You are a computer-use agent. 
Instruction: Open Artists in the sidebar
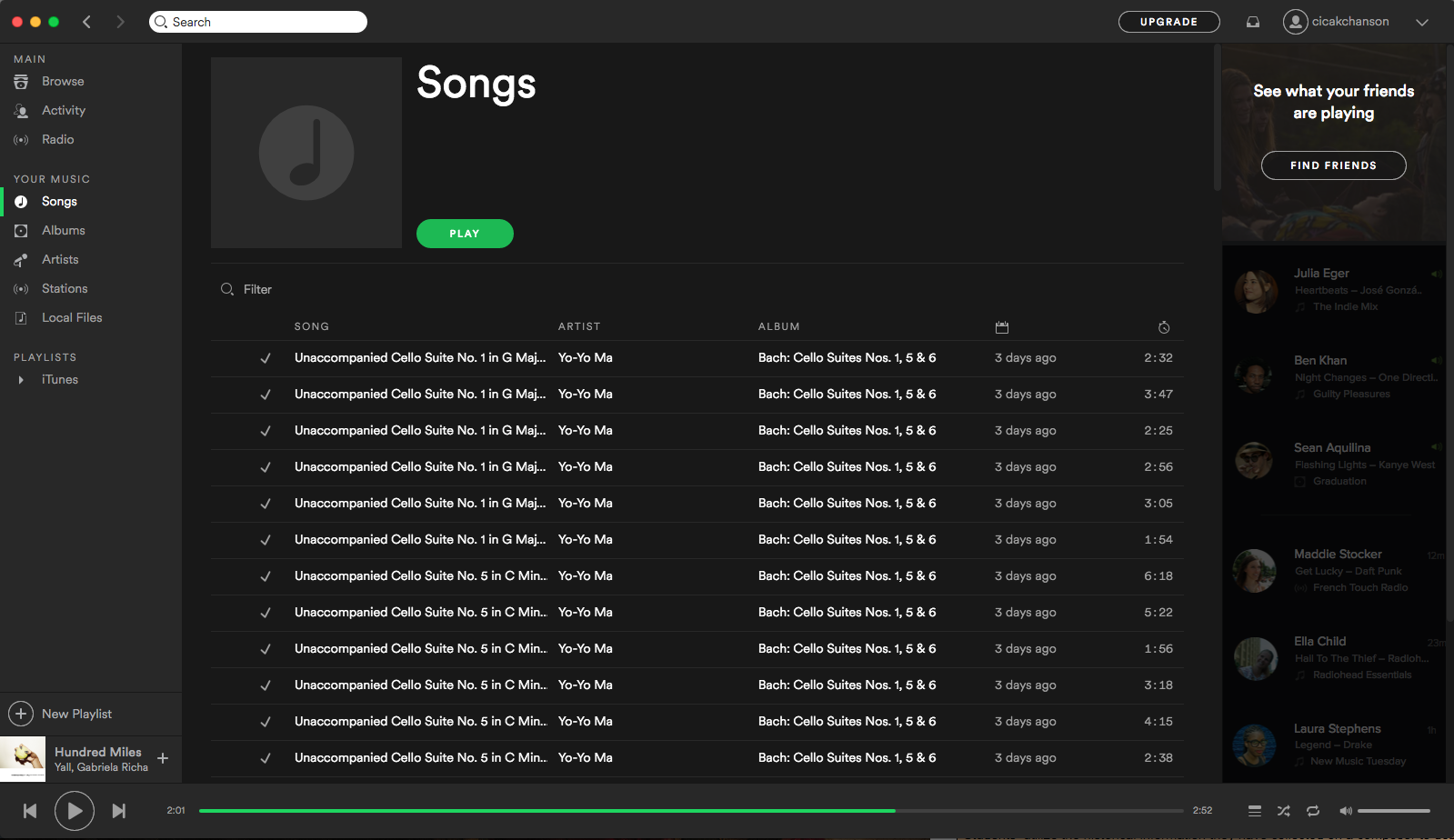tap(60, 260)
